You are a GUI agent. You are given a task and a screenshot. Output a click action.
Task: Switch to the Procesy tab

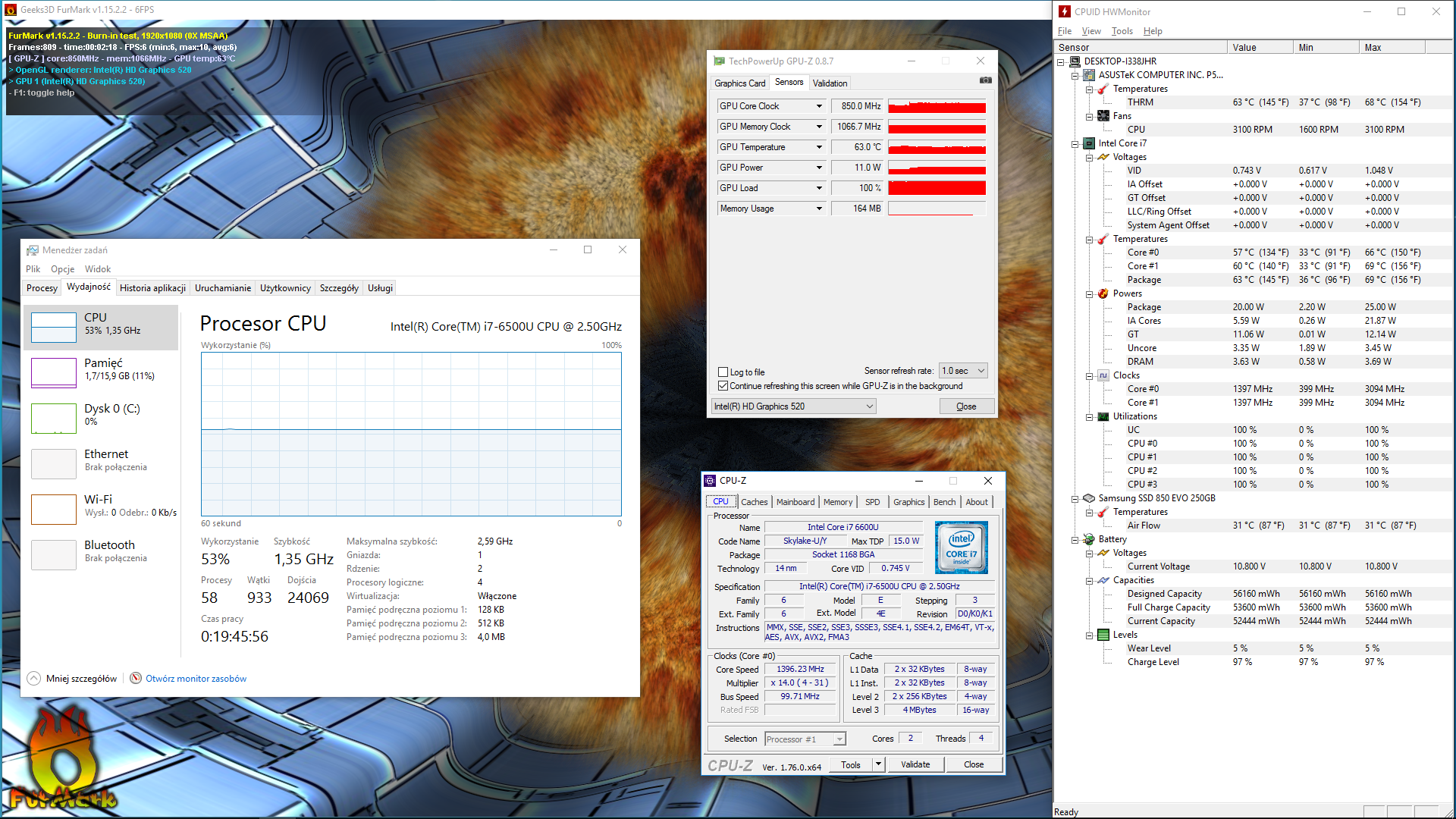pyautogui.click(x=42, y=288)
